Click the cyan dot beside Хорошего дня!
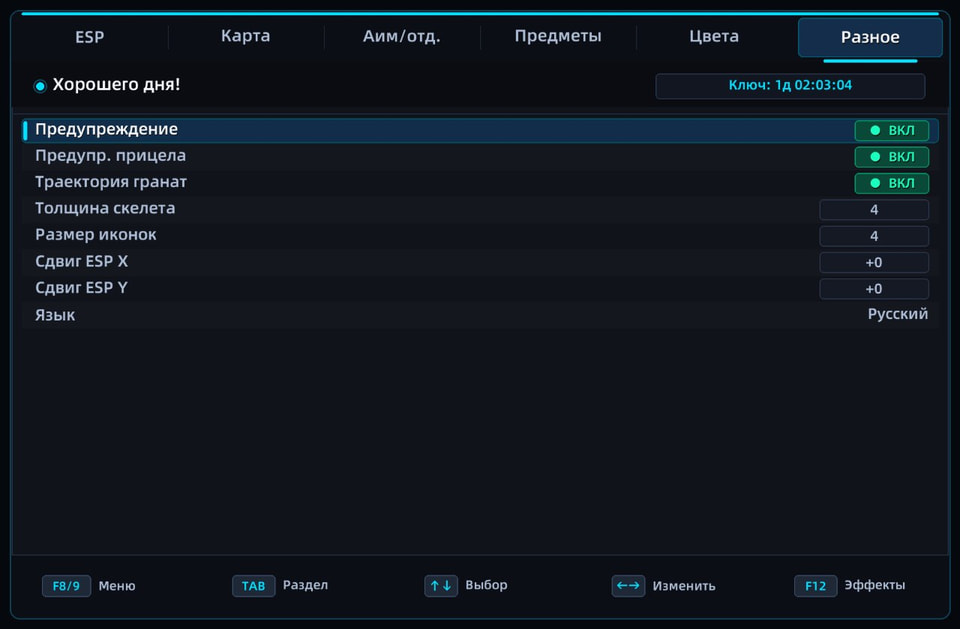Image resolution: width=960 pixels, height=629 pixels. coord(40,86)
